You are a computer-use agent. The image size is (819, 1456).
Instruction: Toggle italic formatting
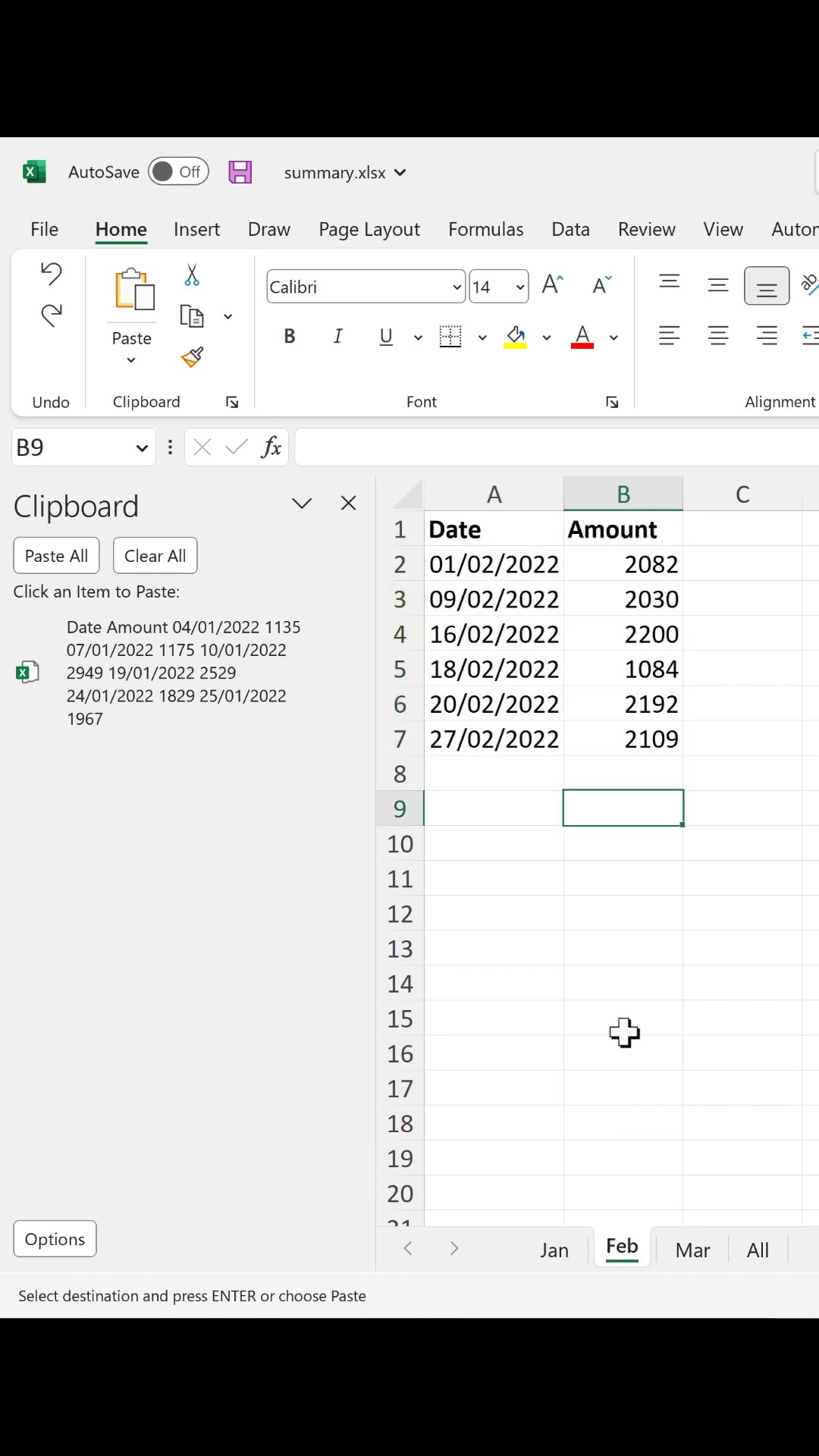[x=337, y=336]
